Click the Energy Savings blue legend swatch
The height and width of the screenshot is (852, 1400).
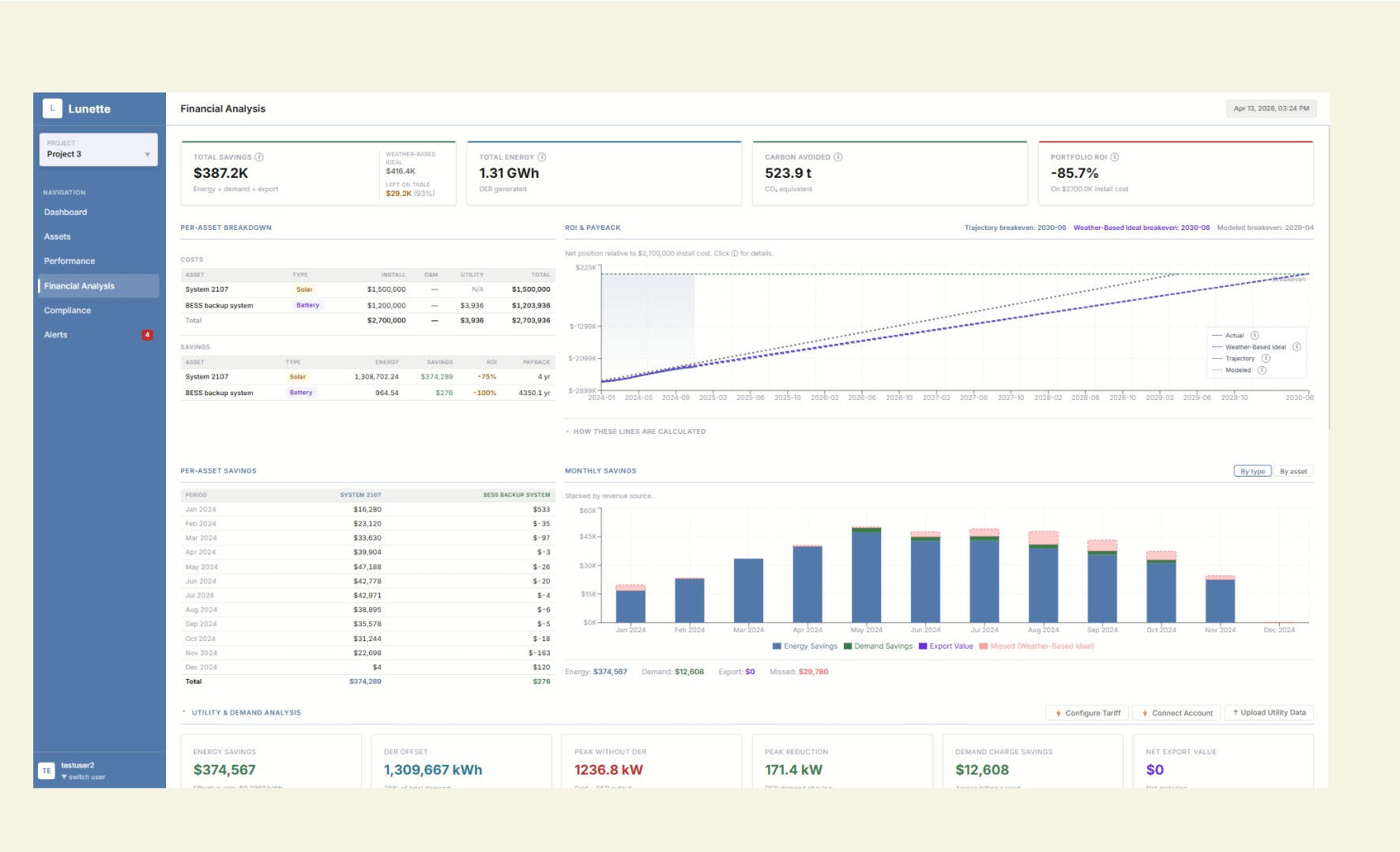pyautogui.click(x=777, y=647)
